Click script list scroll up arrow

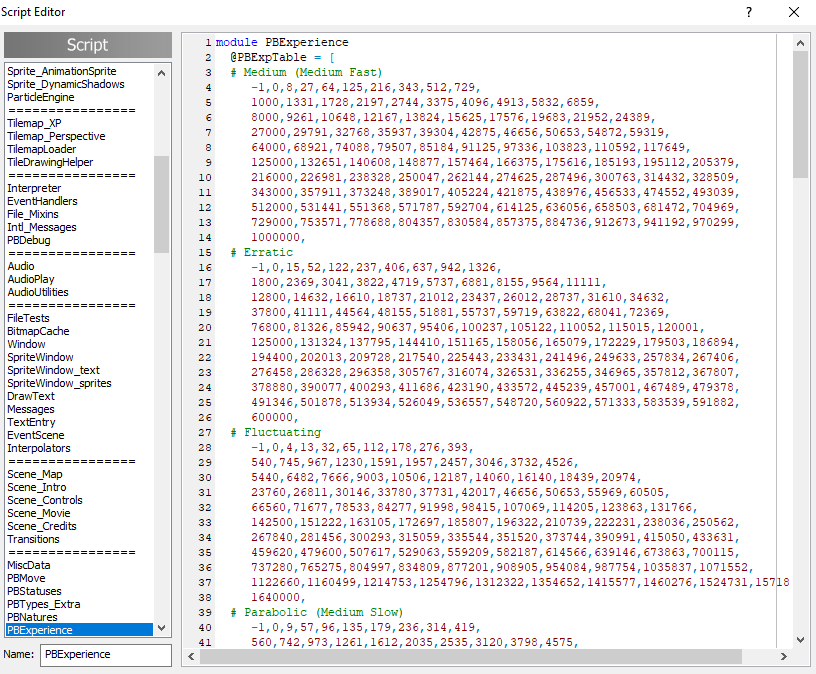[x=163, y=71]
